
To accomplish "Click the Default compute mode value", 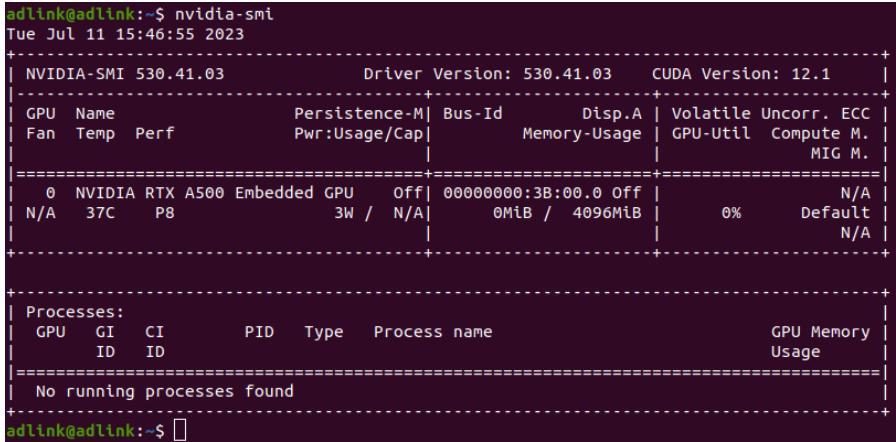I will point(835,213).
